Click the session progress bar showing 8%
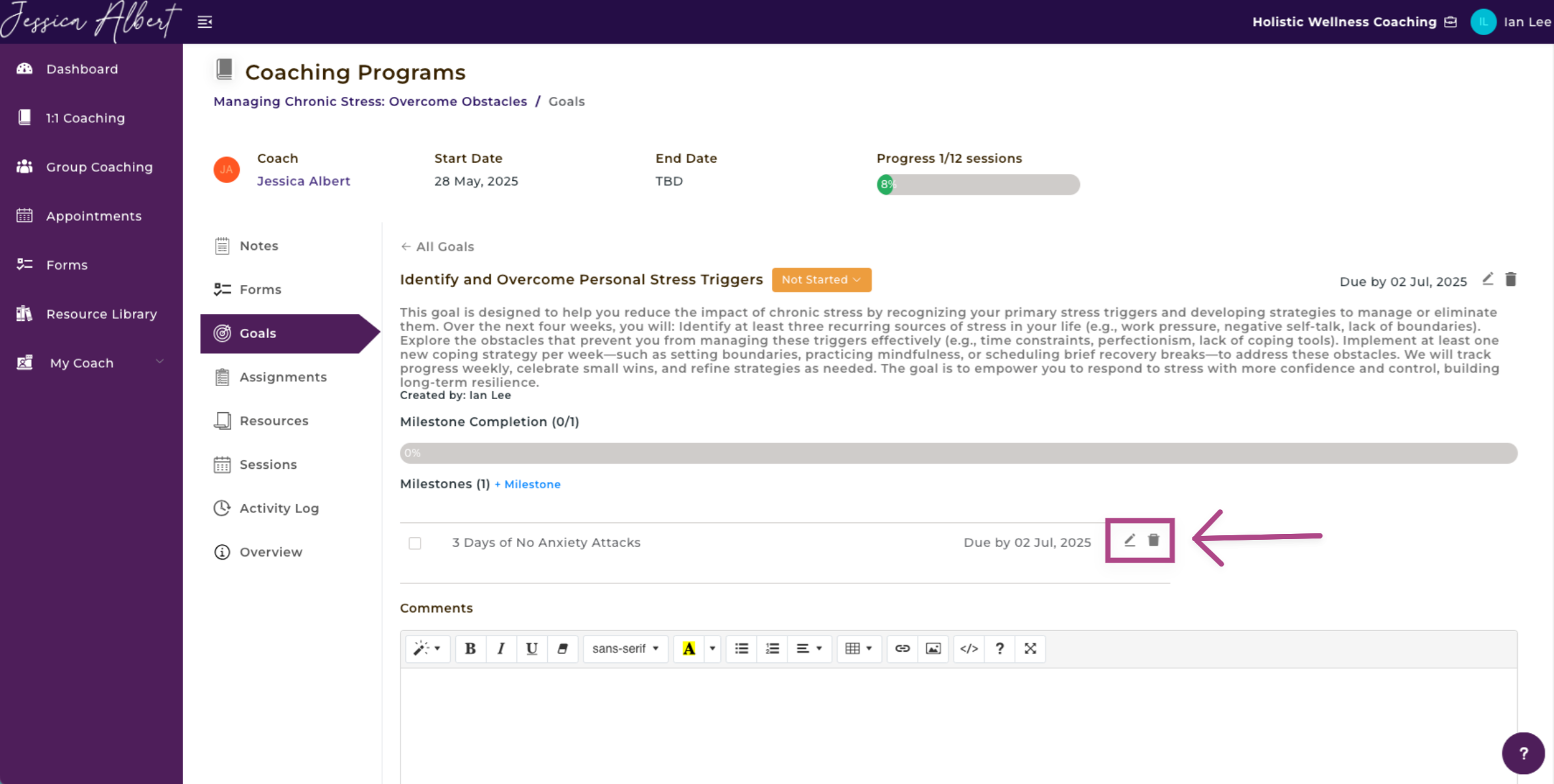This screenshot has width=1554, height=784. tap(978, 185)
